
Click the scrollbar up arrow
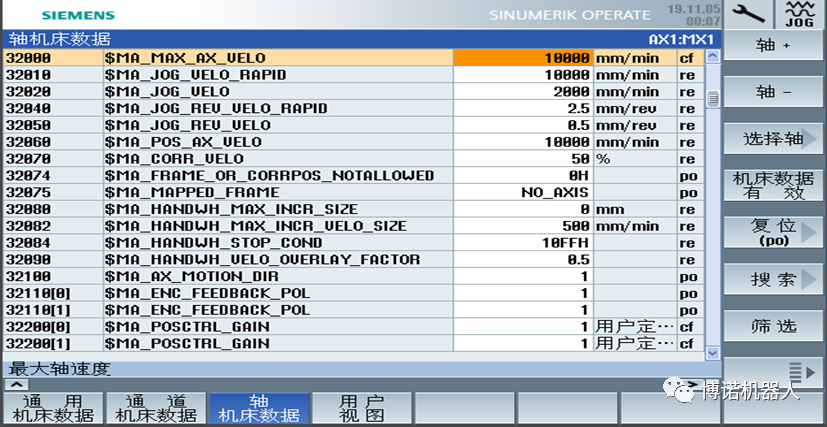(x=713, y=58)
